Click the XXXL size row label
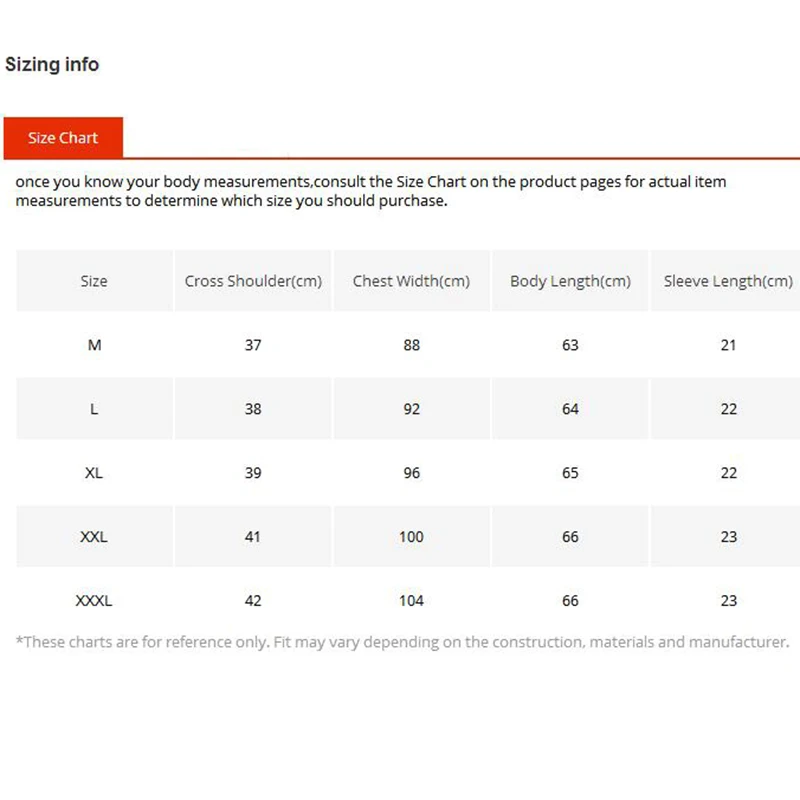 pos(94,601)
